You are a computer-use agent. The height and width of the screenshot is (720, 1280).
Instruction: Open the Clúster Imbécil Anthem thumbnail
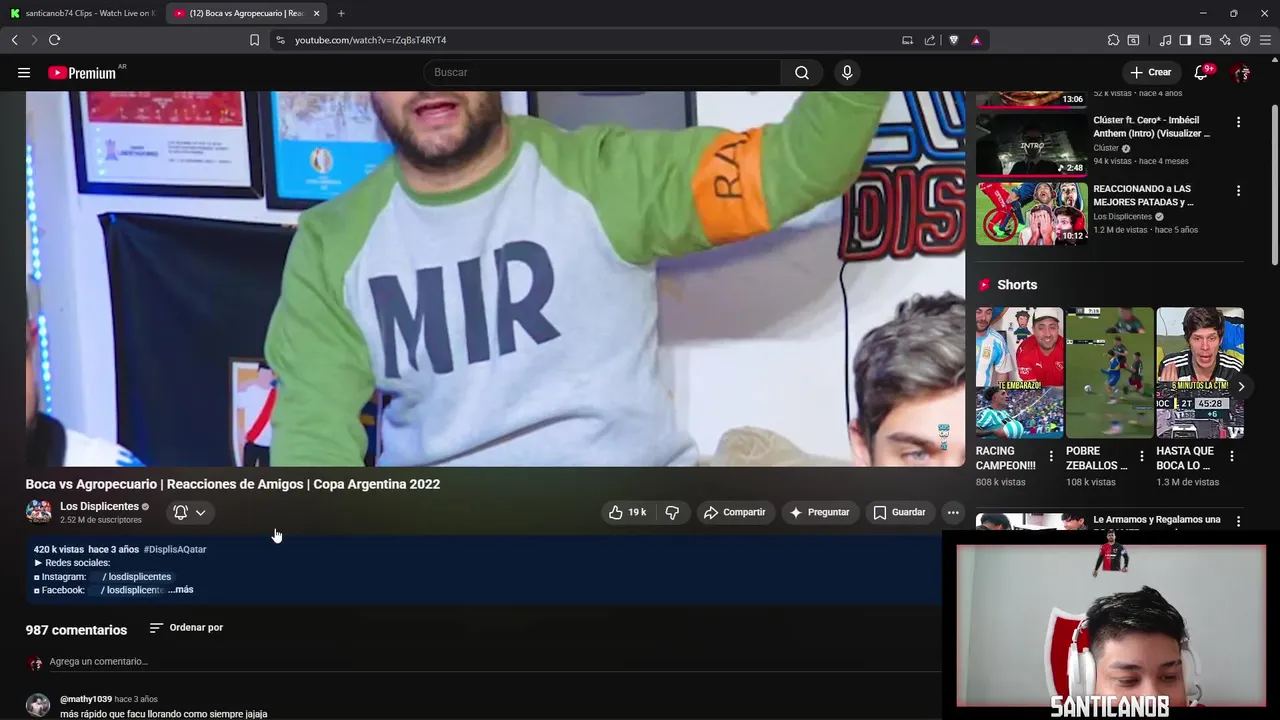click(1031, 145)
